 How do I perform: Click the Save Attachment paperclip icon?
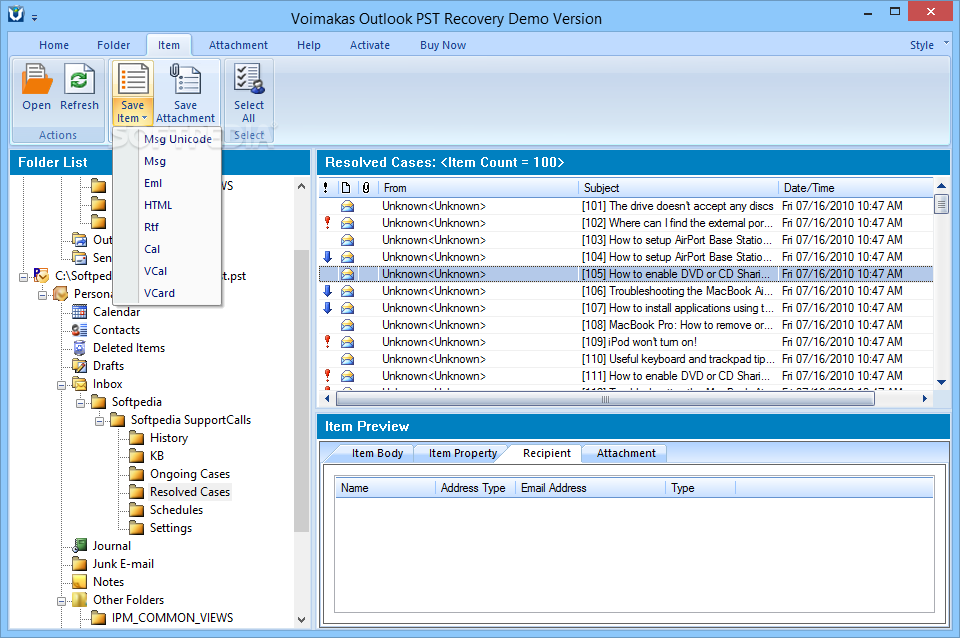pyautogui.click(x=186, y=79)
